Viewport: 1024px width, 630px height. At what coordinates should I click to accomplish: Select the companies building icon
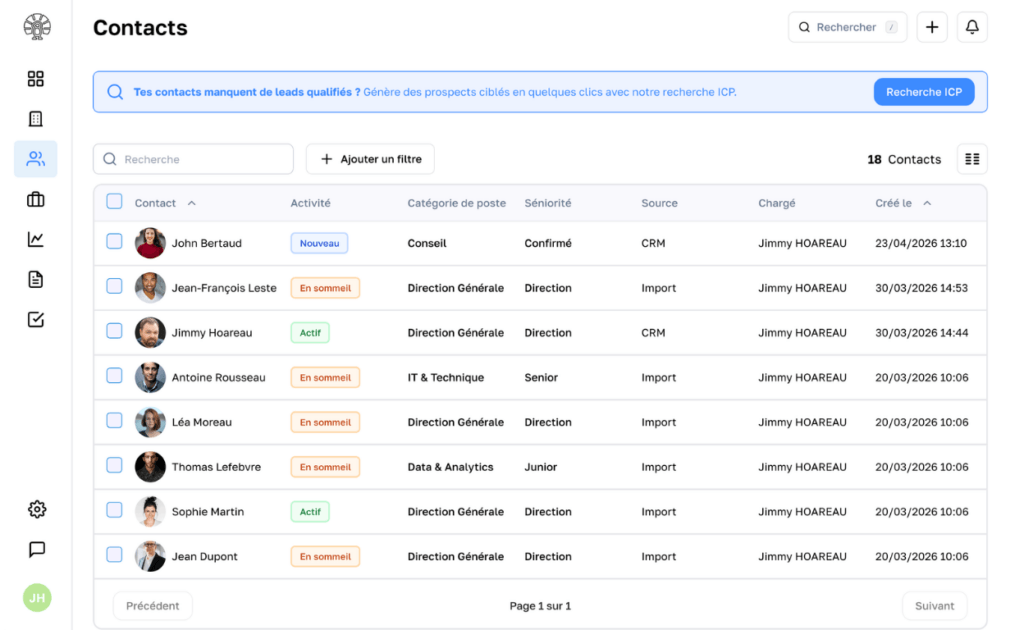pyautogui.click(x=36, y=118)
